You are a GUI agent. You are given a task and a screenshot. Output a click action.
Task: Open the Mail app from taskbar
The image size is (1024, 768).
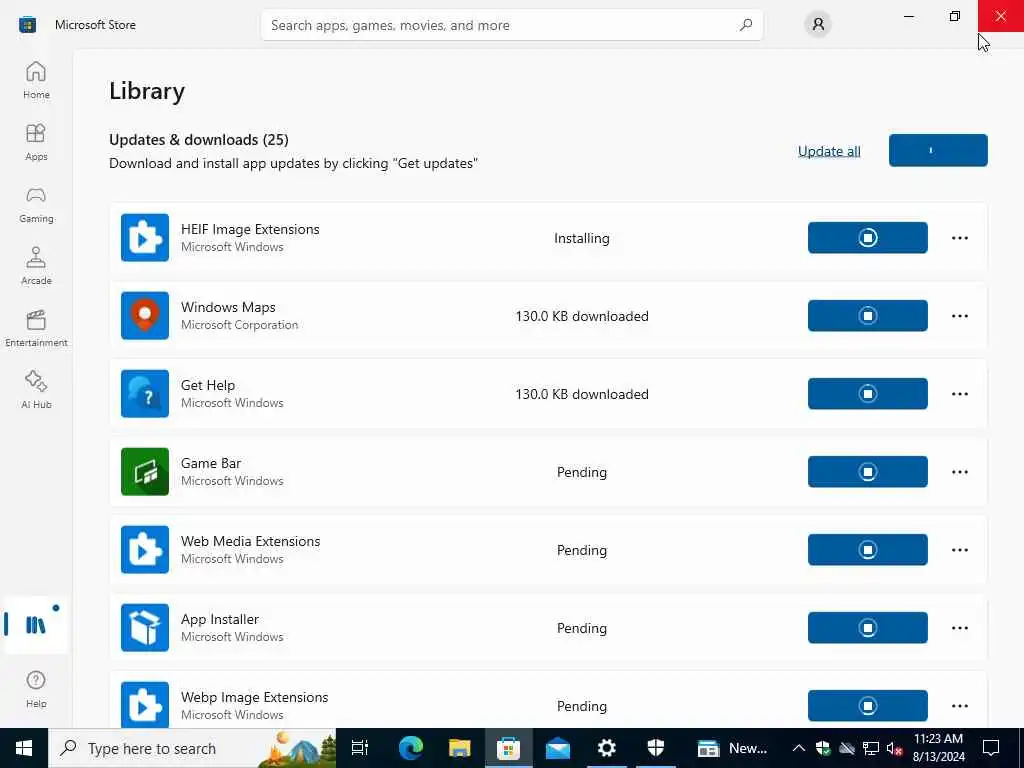click(558, 748)
